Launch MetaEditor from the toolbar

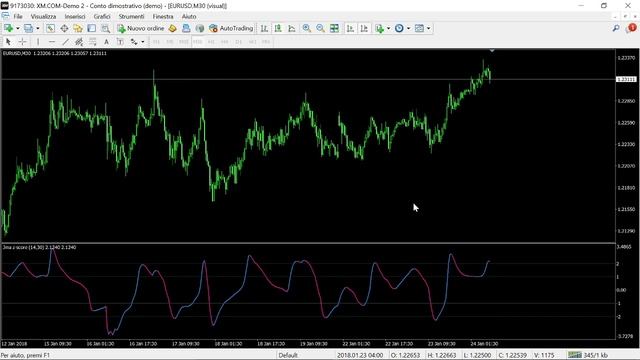click(x=172, y=28)
